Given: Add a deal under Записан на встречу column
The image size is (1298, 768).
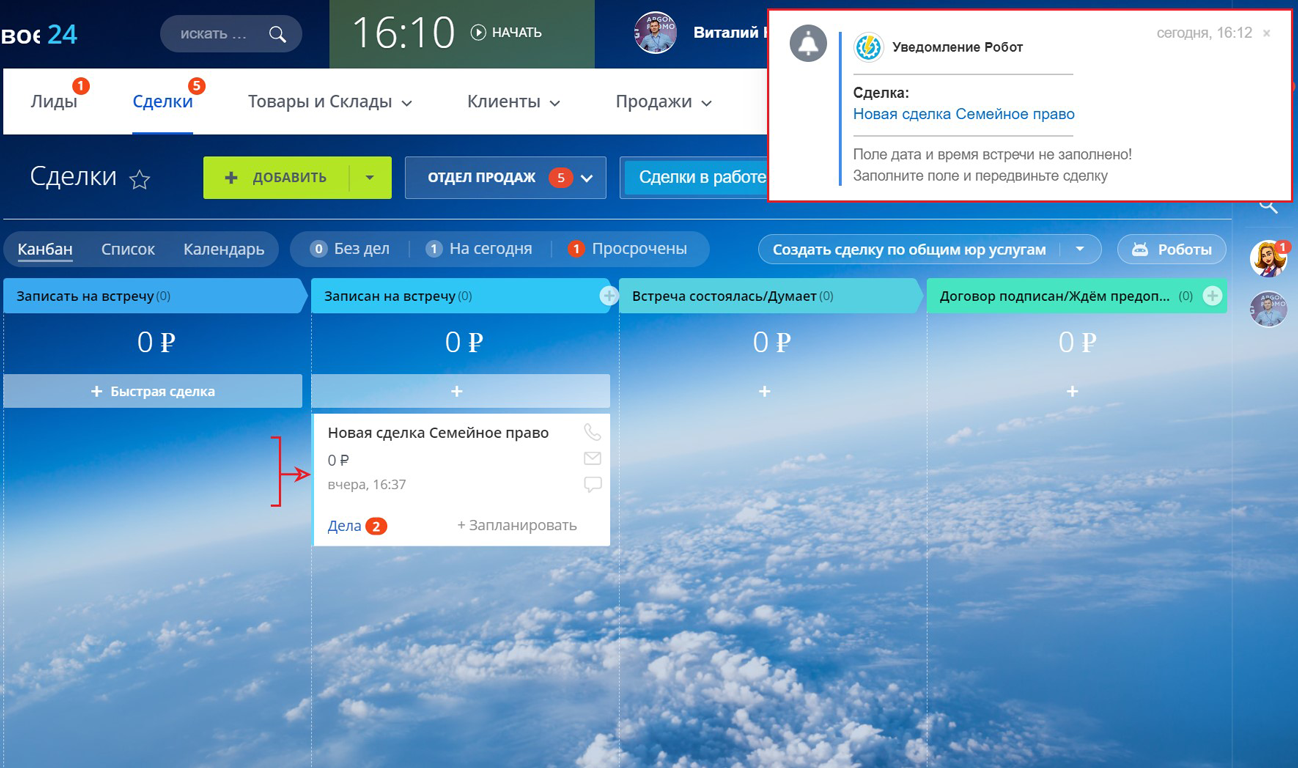Looking at the screenshot, I should (x=457, y=391).
